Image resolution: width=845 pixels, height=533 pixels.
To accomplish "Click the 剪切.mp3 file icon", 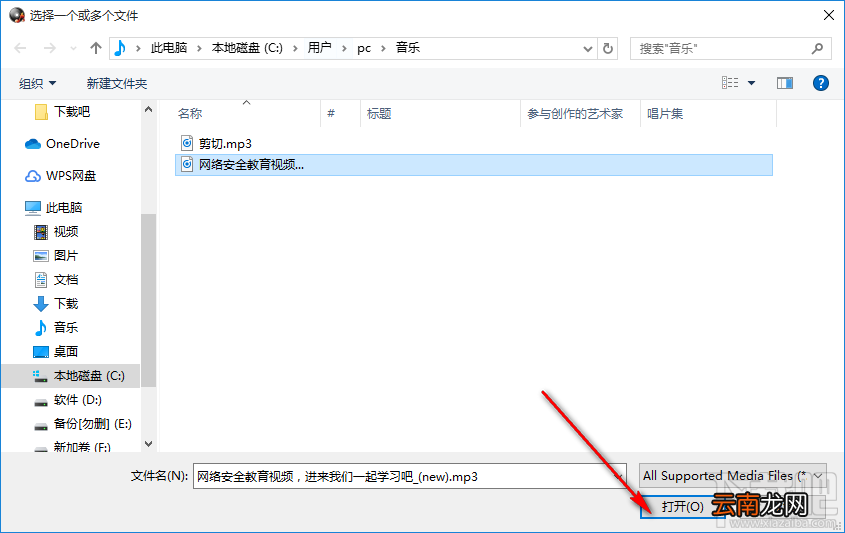I will (x=186, y=143).
